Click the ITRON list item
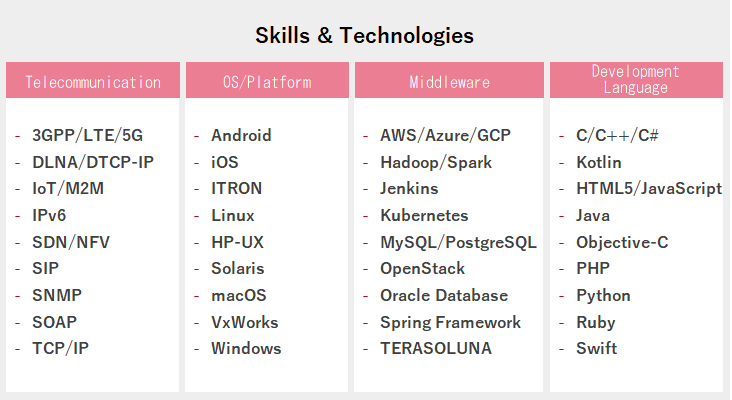 (237, 189)
